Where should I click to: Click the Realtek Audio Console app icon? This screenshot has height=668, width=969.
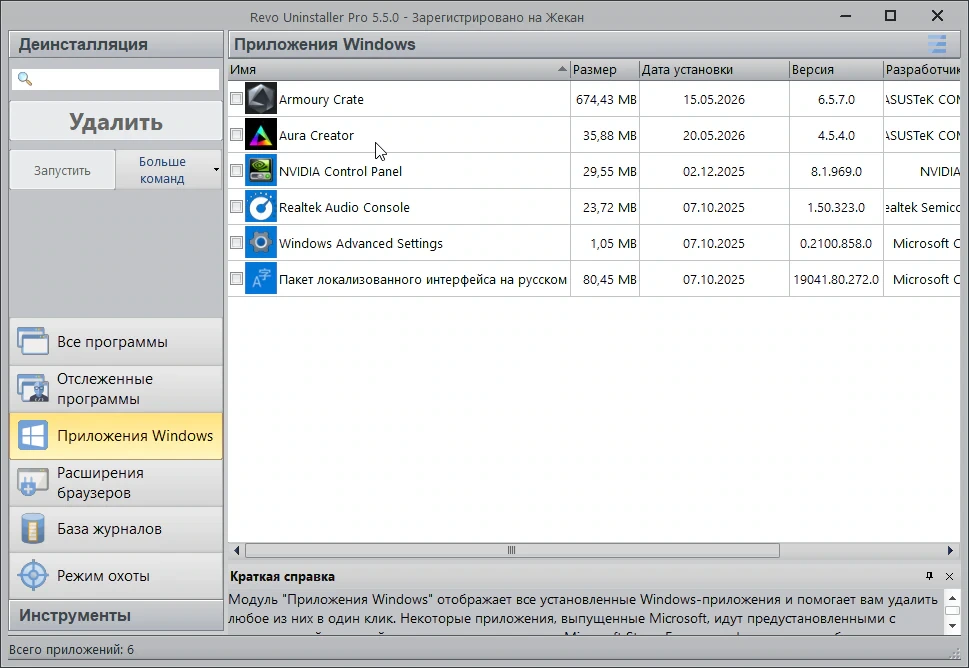click(x=261, y=207)
